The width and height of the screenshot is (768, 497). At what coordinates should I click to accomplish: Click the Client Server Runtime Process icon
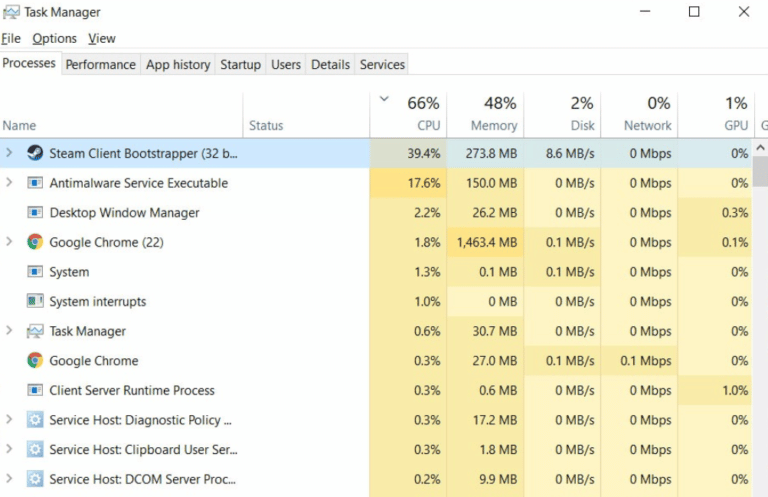[x=35, y=390]
